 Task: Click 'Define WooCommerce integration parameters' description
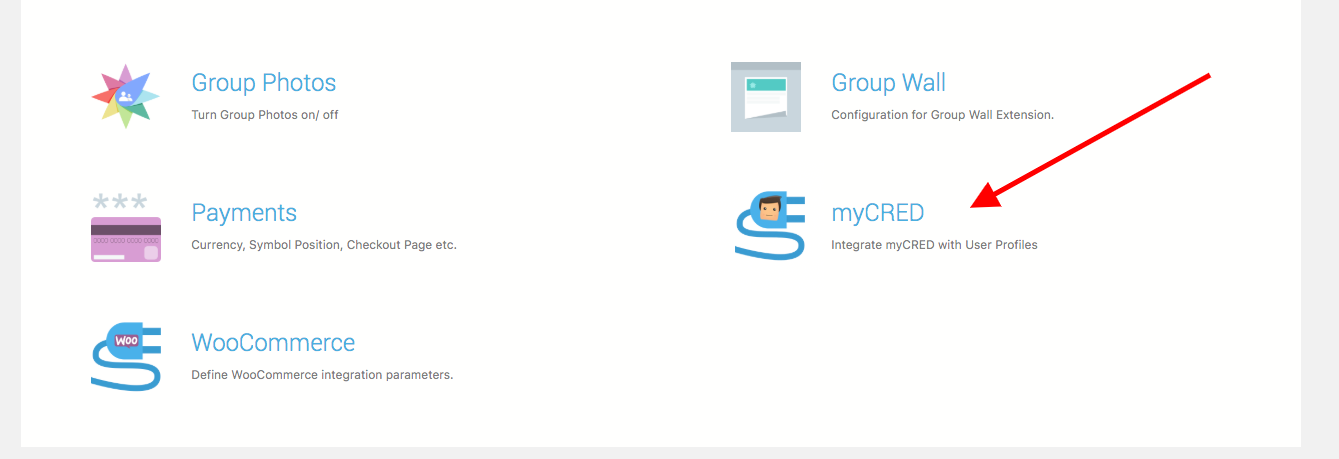[x=322, y=376]
